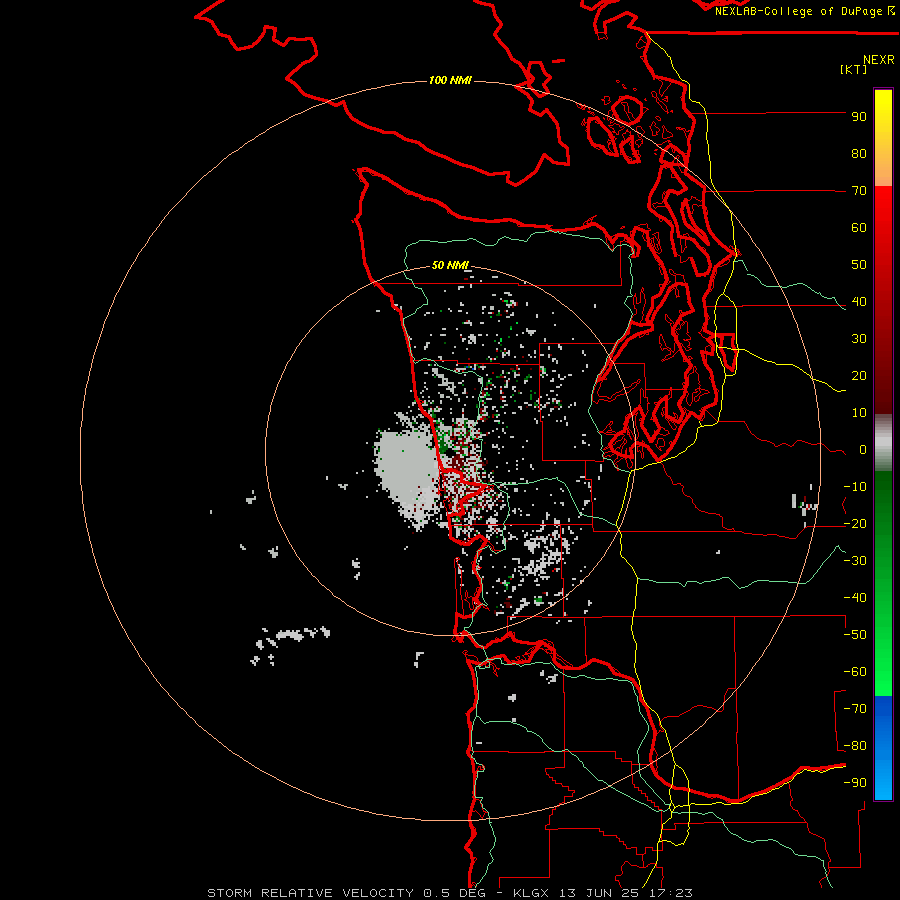
Task: Select the 30 value on velocity scale
Action: pos(859,339)
